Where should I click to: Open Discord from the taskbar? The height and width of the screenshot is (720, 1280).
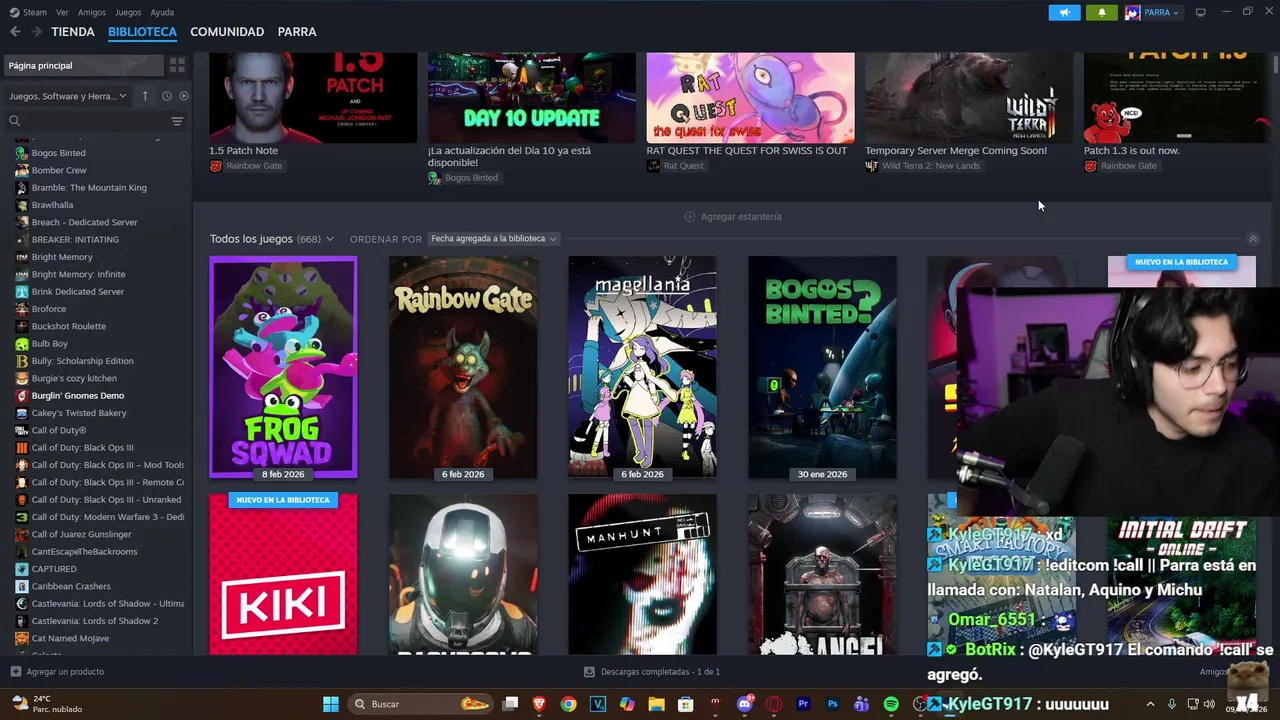744,704
